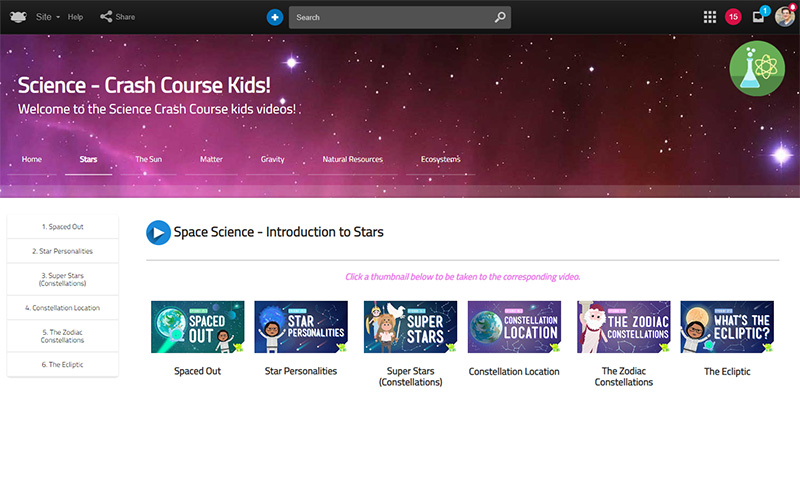Open the Zodiac Constellations video thumbnail
This screenshot has width=800, height=500.
(x=623, y=327)
